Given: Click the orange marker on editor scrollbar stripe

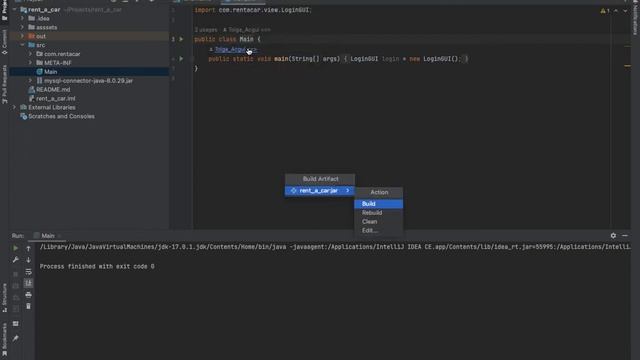Looking at the screenshot, I should coord(627,66).
